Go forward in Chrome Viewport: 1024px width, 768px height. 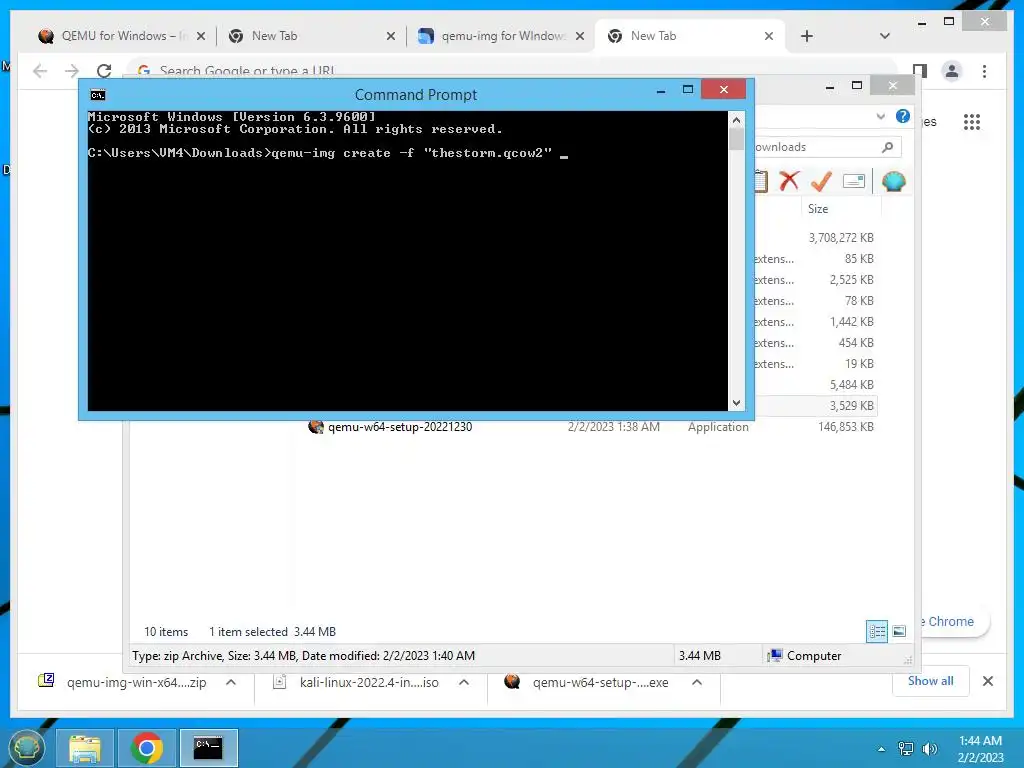(72, 71)
